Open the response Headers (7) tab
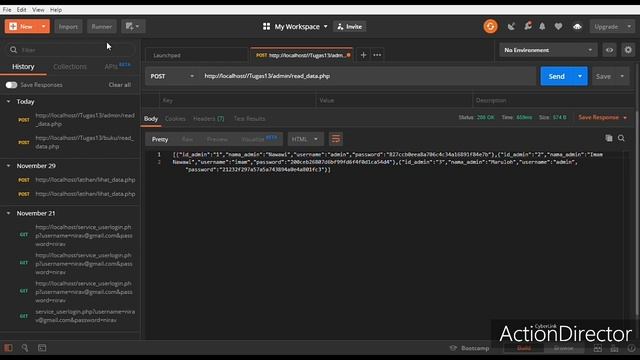Screen dimensions: 640x360 pyautogui.click(x=209, y=118)
